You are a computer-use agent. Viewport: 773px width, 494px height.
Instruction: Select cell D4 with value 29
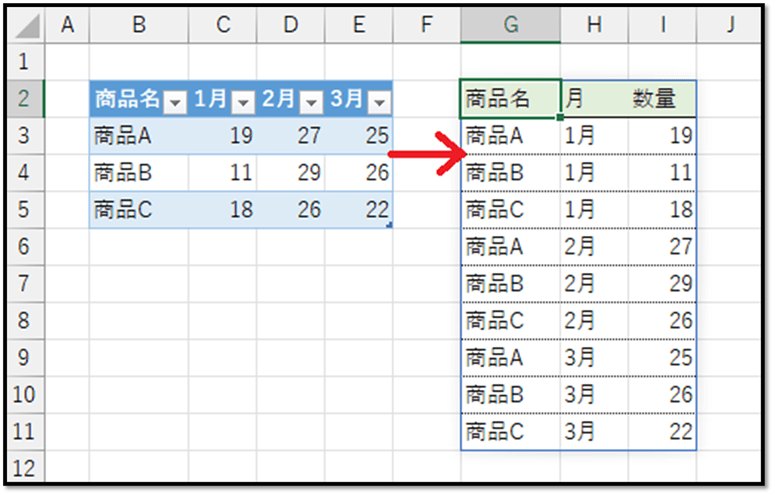290,173
